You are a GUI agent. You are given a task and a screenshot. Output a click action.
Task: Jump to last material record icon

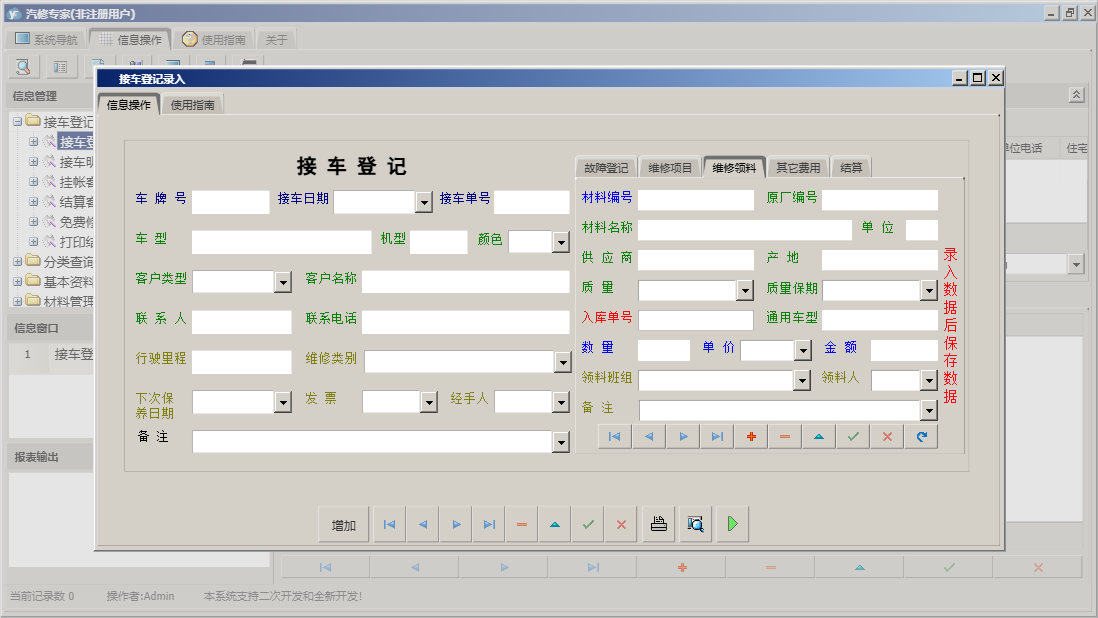tap(719, 436)
